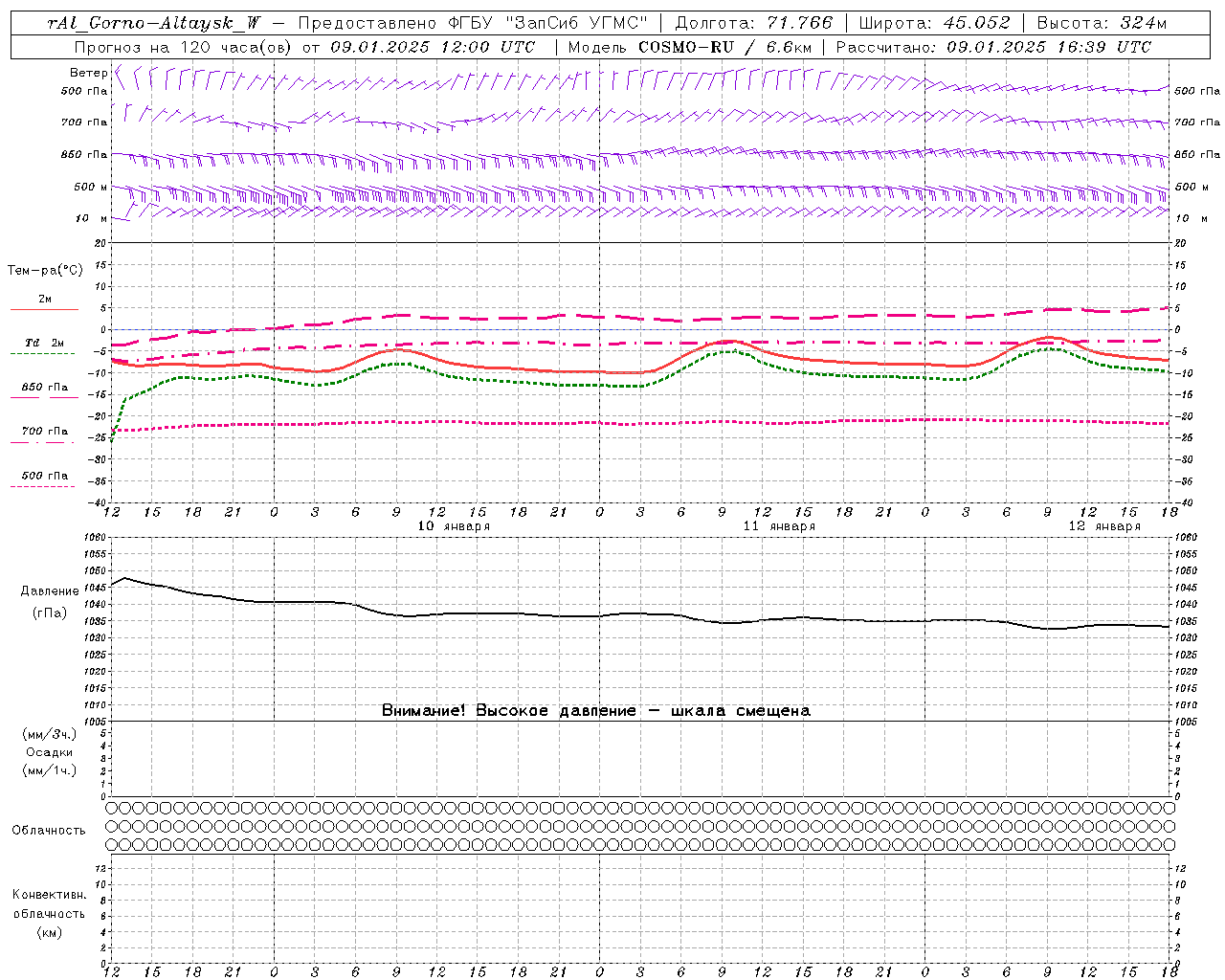Viewport: 1225px width, 980px height.
Task: Click the Конвективн. convective cloud label
Action: click(49, 895)
